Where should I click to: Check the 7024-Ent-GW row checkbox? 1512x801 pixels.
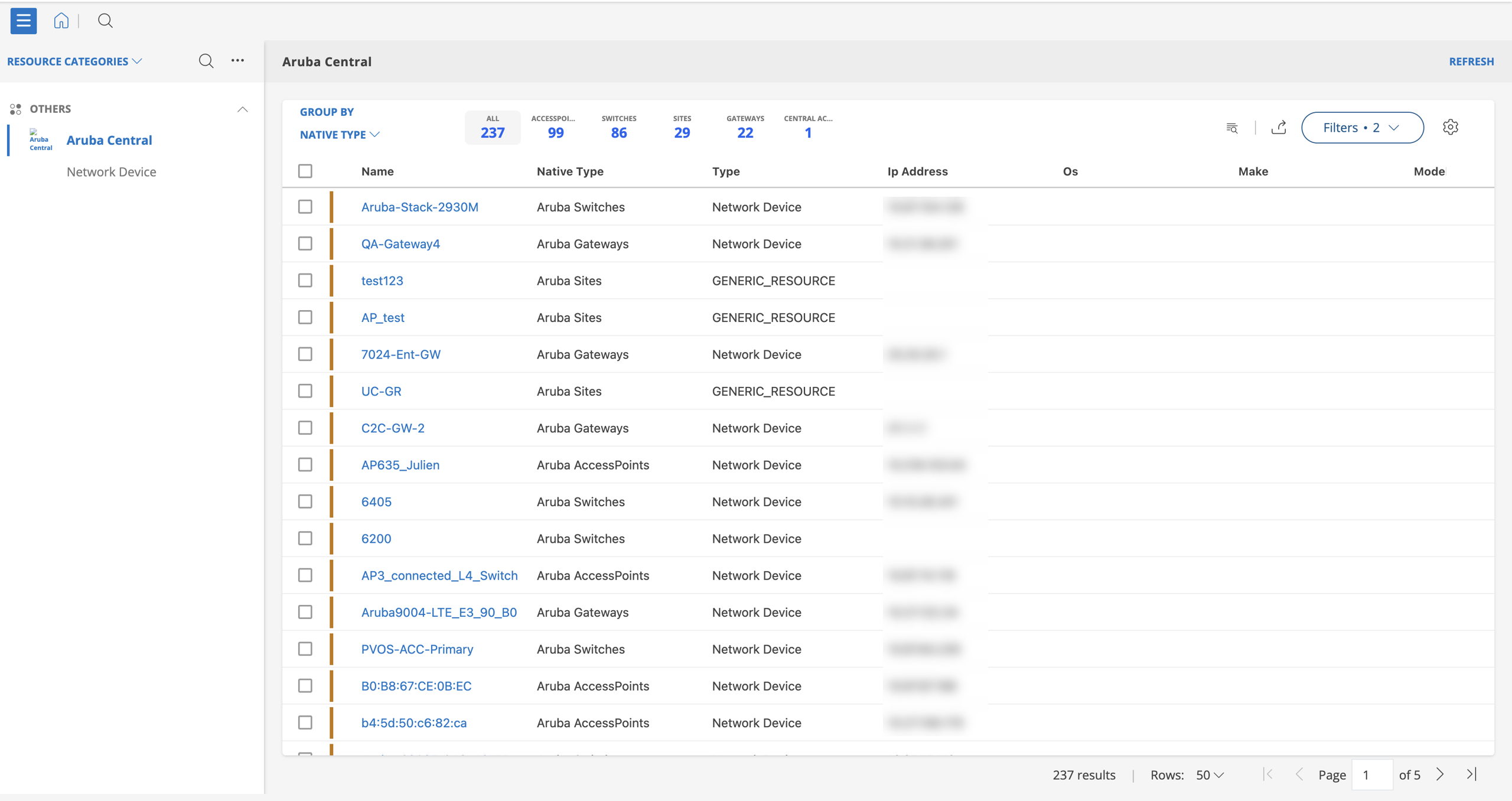coord(305,354)
